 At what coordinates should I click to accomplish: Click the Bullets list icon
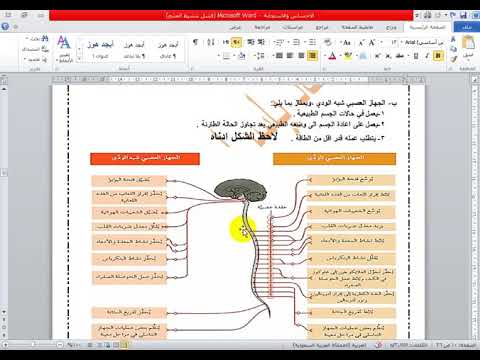click(x=312, y=42)
